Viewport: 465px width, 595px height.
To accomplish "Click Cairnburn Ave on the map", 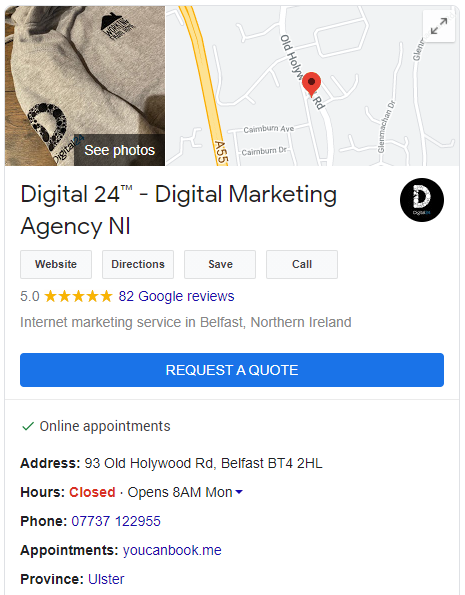I will click(x=269, y=129).
